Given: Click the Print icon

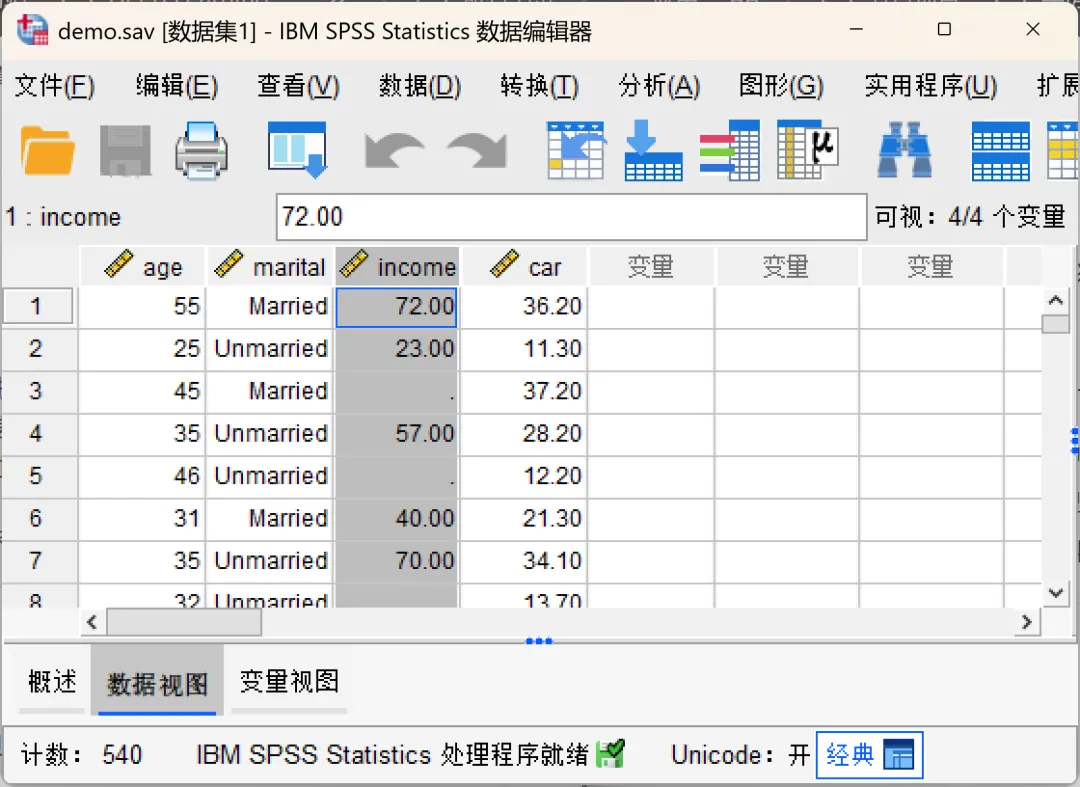Looking at the screenshot, I should click(201, 150).
